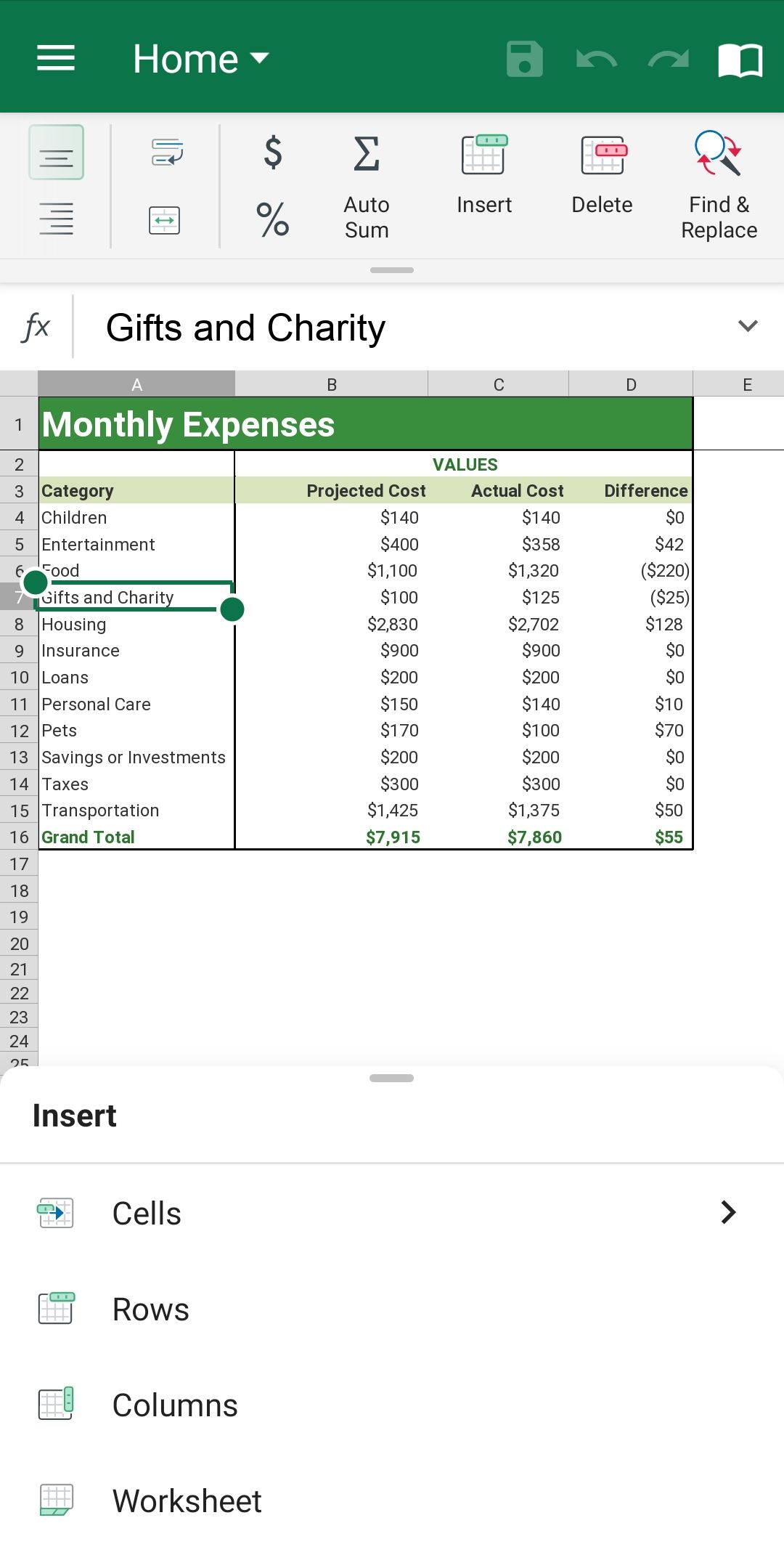Tap merge cells icon

coord(165,220)
